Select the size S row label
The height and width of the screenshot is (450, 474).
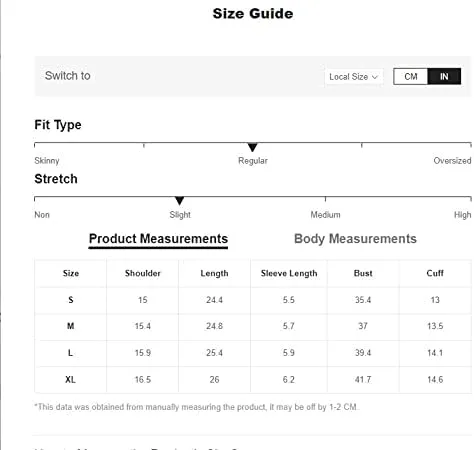coord(71,300)
